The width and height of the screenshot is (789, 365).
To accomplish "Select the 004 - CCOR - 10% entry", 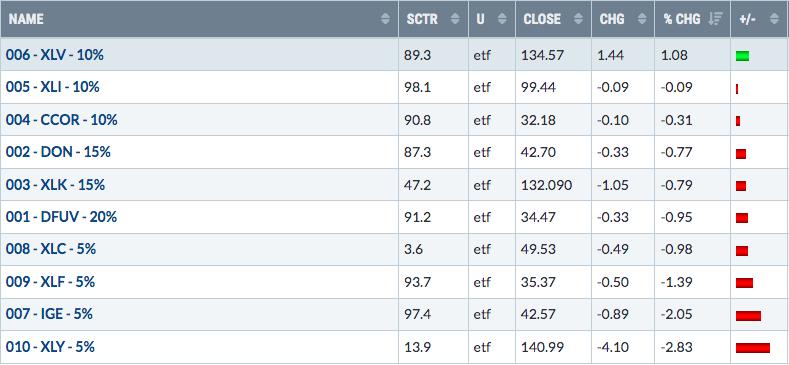I will click(x=61, y=120).
